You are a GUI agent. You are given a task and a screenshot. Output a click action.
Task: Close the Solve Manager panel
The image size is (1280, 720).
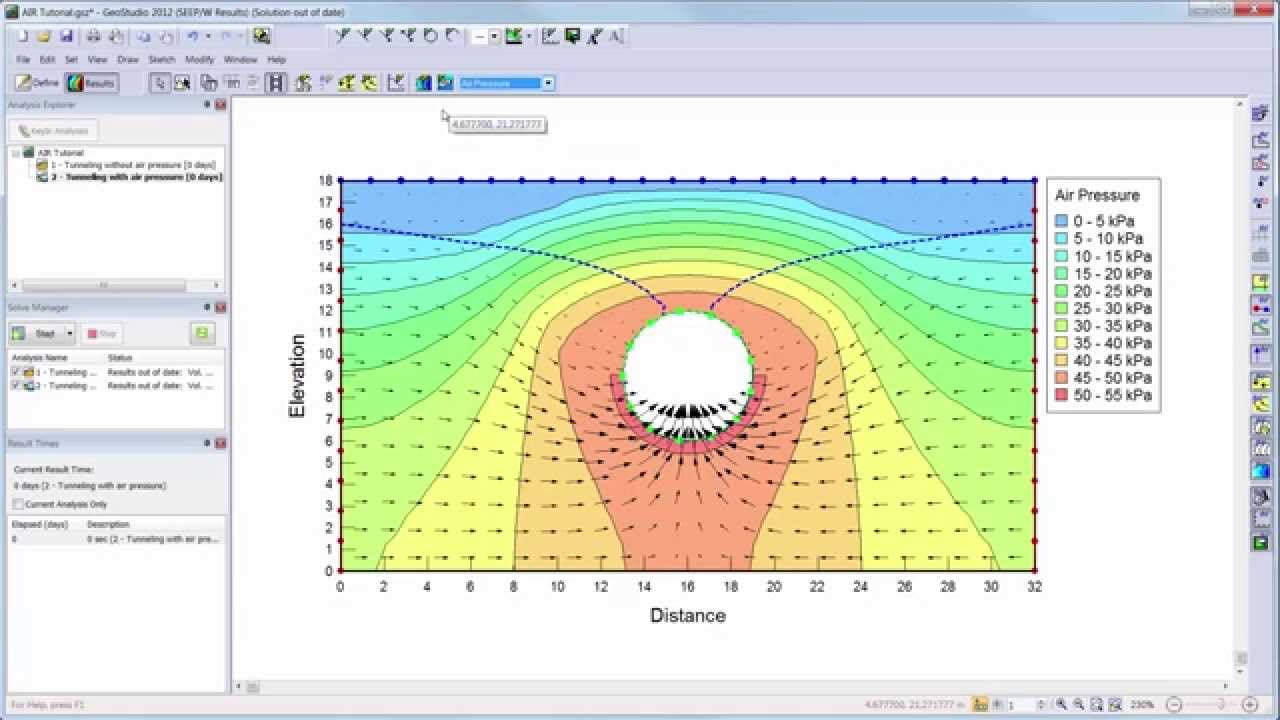point(220,307)
